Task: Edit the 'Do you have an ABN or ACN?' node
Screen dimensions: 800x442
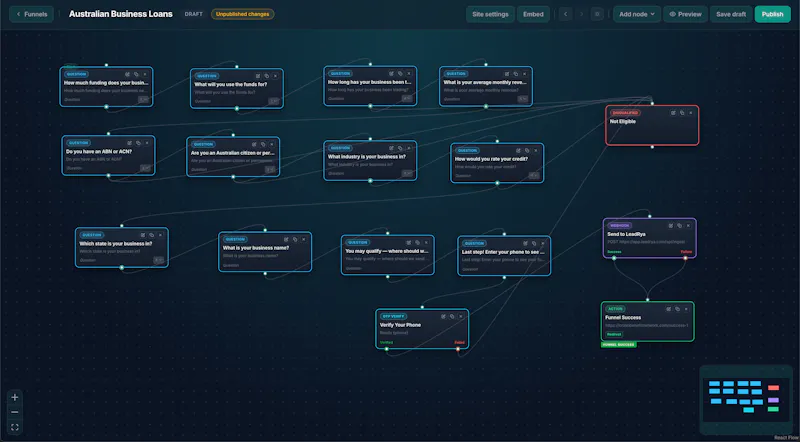Action: pos(130,143)
